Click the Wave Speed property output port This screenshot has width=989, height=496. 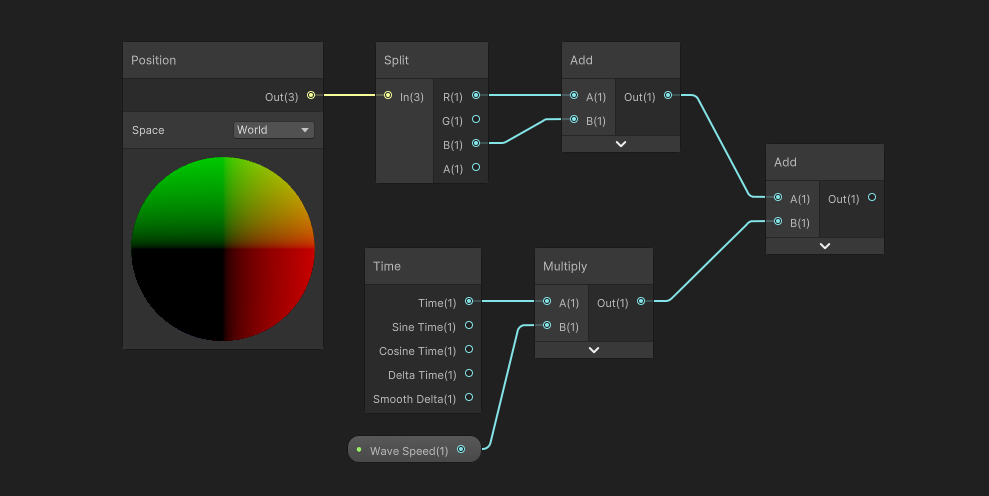coord(461,450)
